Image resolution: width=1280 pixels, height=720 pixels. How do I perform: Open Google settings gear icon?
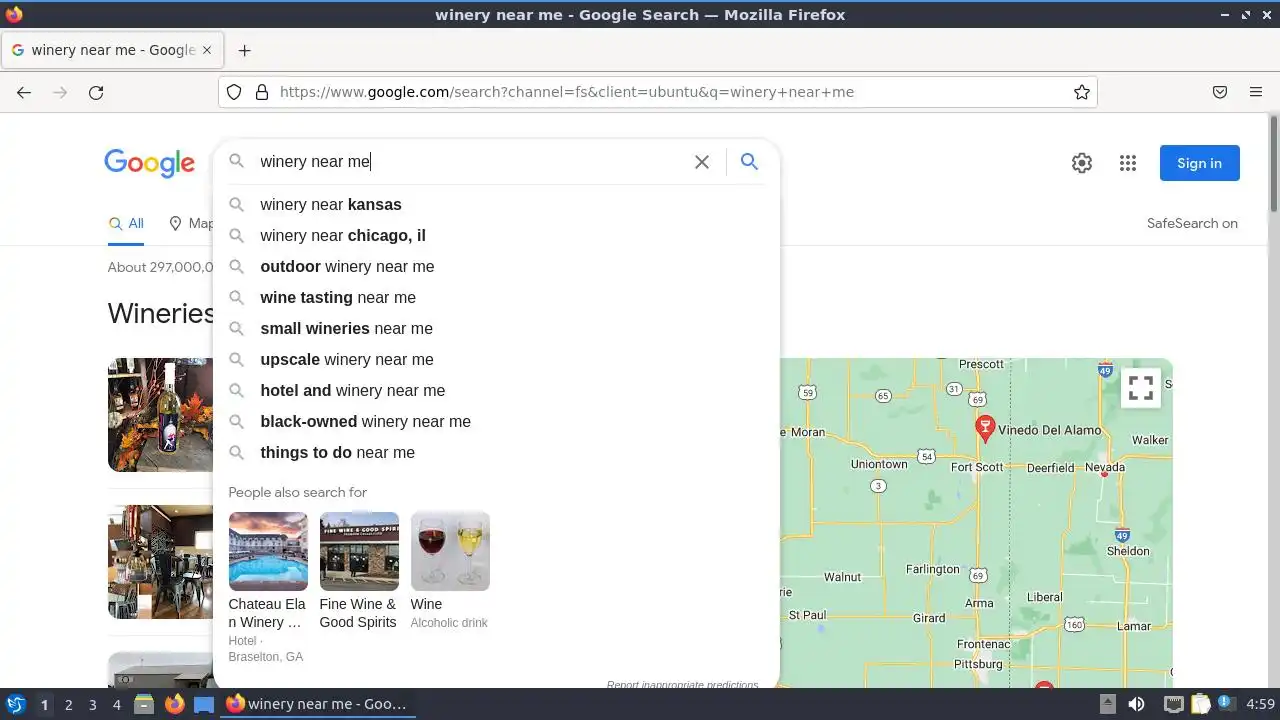click(x=1082, y=163)
